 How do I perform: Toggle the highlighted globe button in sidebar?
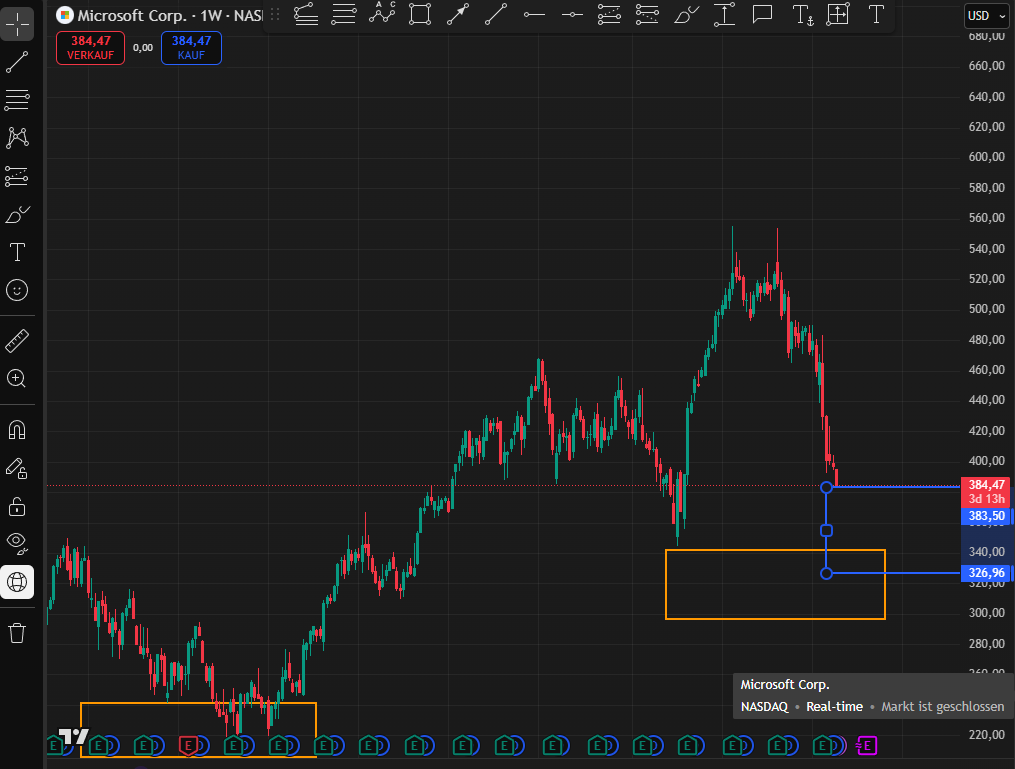17,582
